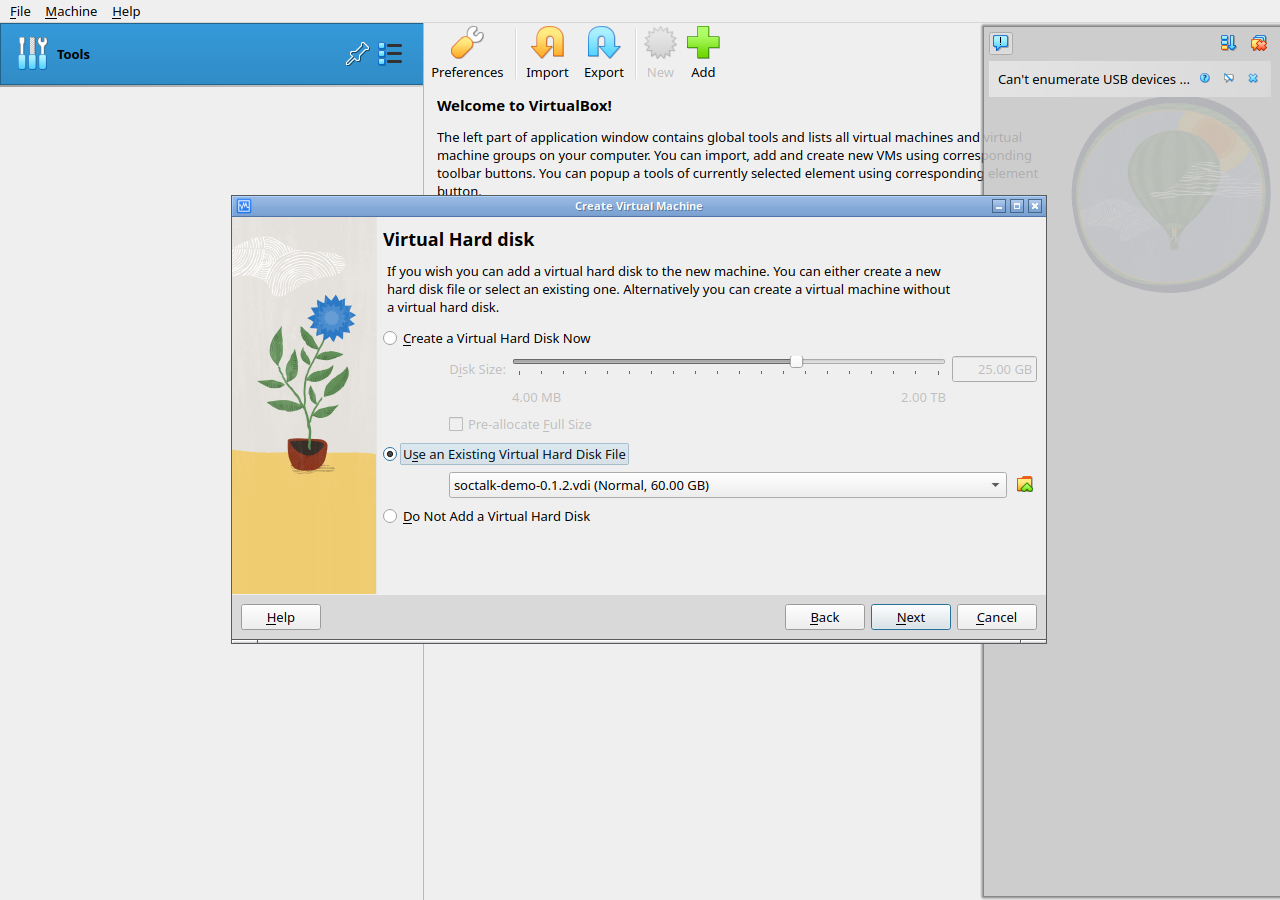Open the Machine menu
Screen dimensions: 1280x900
click(x=71, y=11)
